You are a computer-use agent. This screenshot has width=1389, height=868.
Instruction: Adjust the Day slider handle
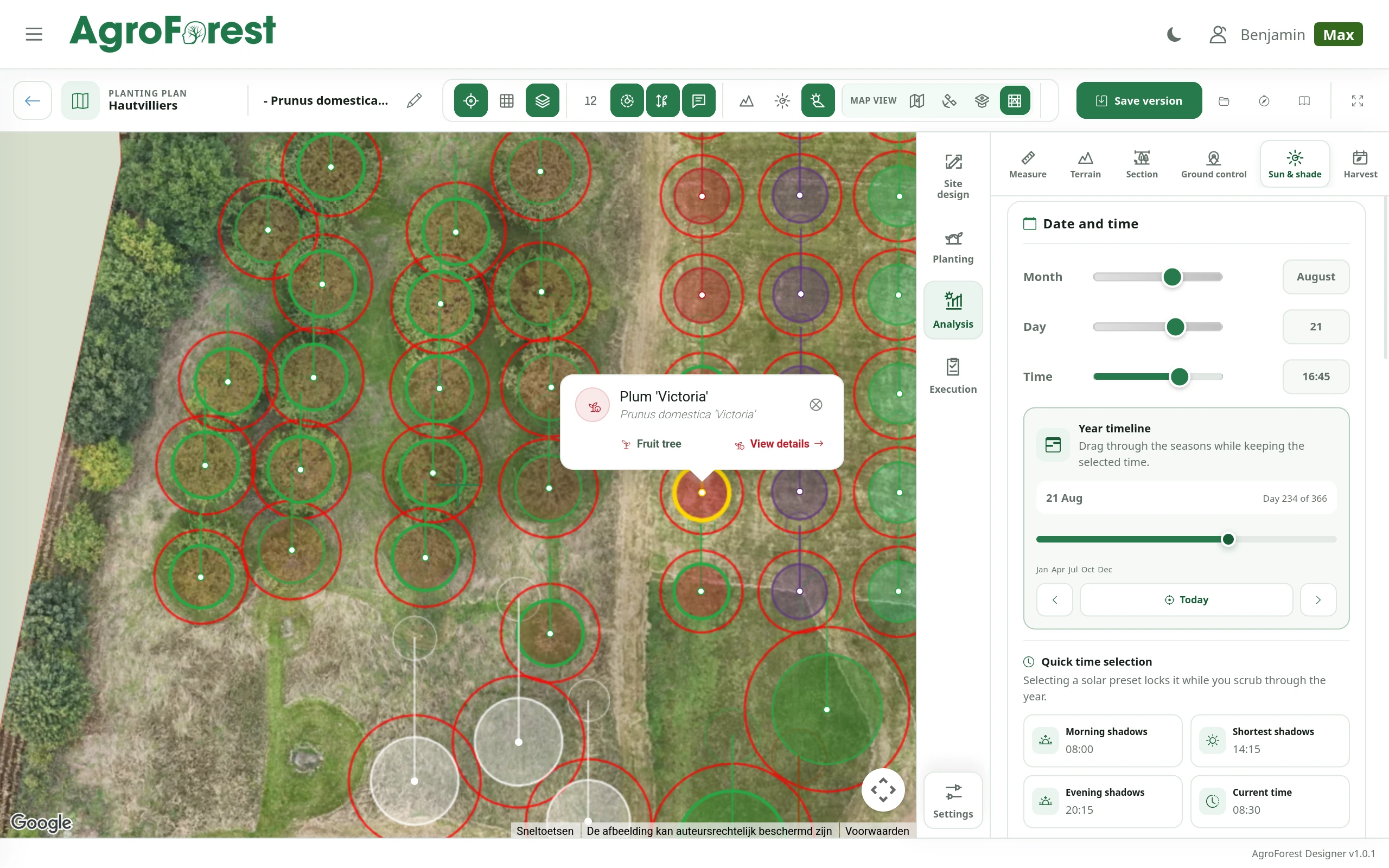1175,327
